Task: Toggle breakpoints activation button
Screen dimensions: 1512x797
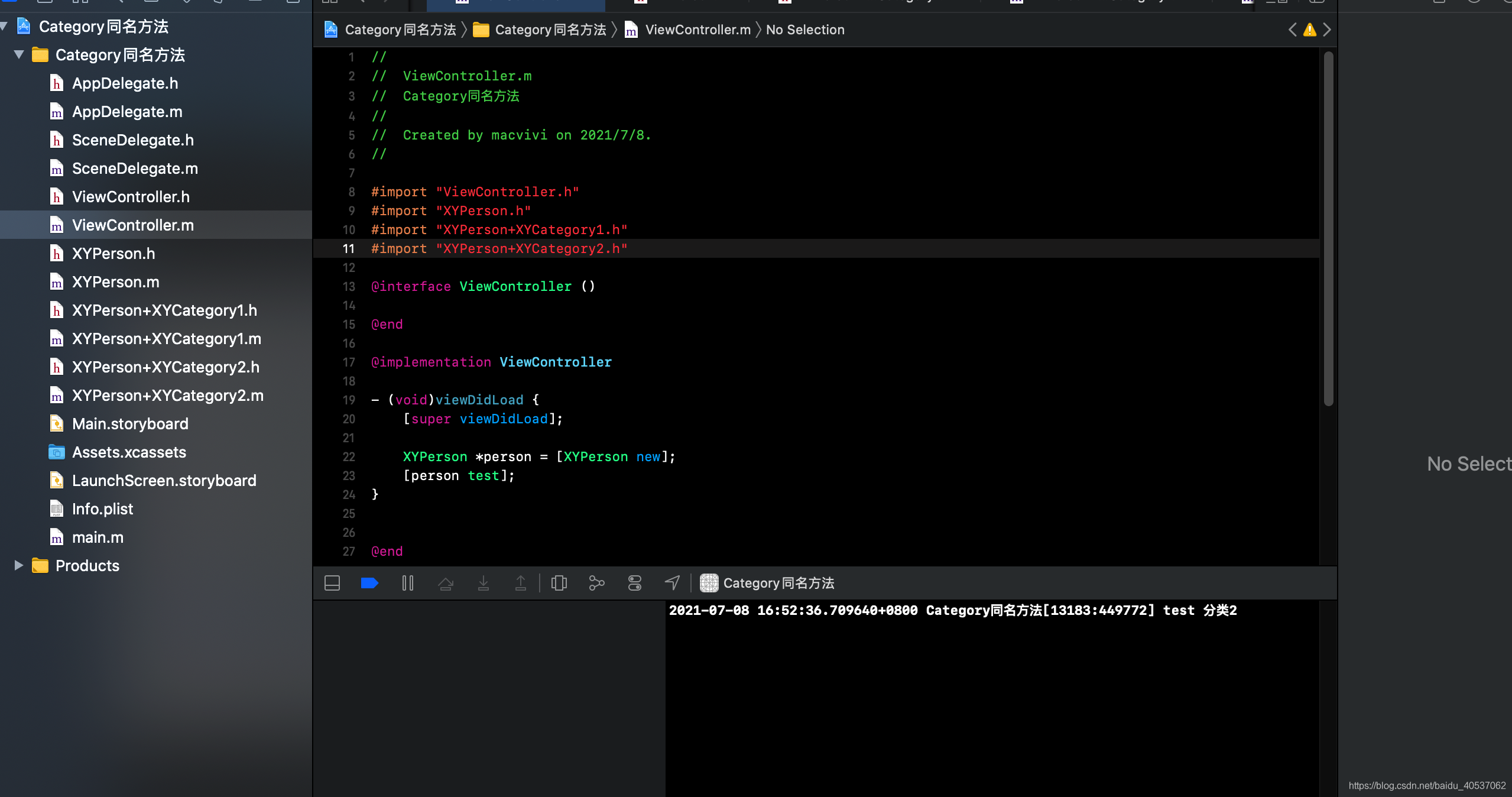Action: (369, 583)
